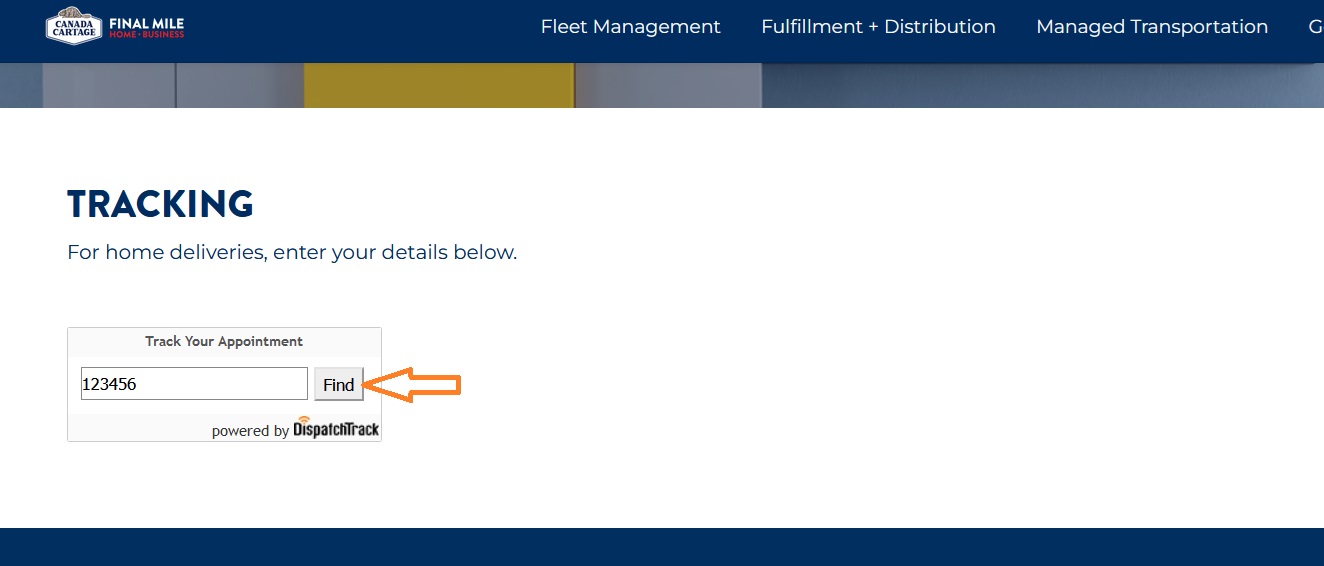Click the orange arrow pointing at Find
Viewport: 1324px width, 566px height.
412,384
